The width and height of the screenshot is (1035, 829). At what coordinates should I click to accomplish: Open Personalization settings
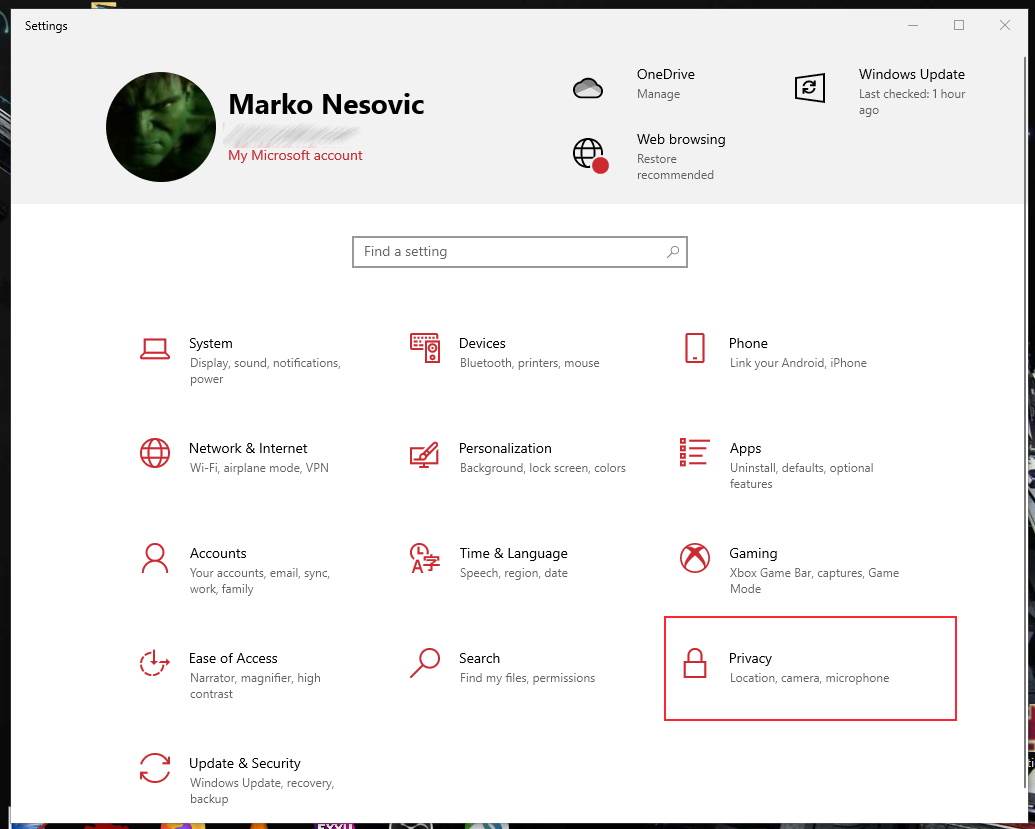click(x=505, y=448)
